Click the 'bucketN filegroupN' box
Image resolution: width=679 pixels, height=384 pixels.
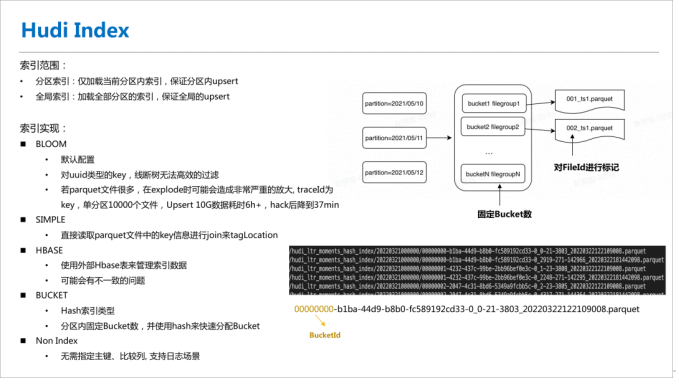[x=493, y=174]
